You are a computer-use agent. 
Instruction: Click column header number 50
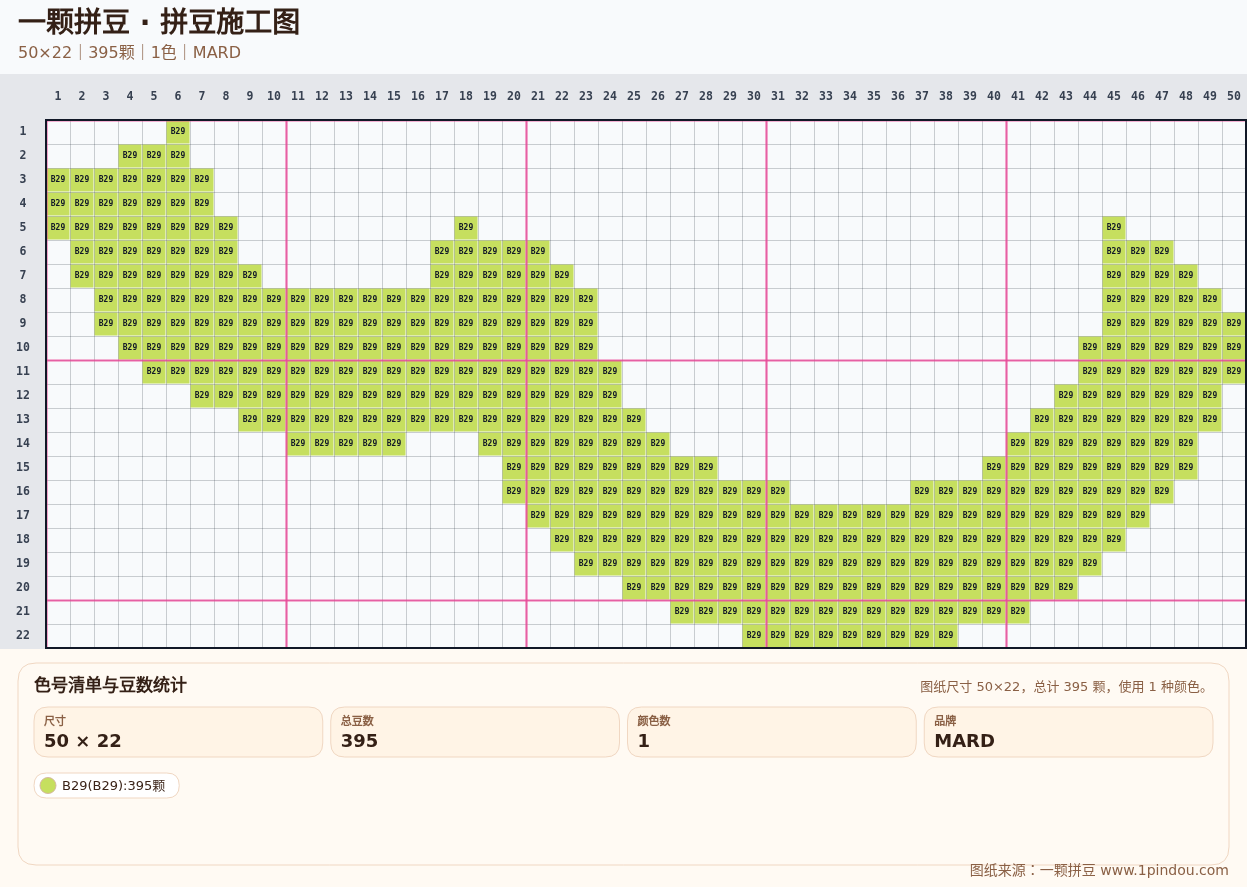1234,96
